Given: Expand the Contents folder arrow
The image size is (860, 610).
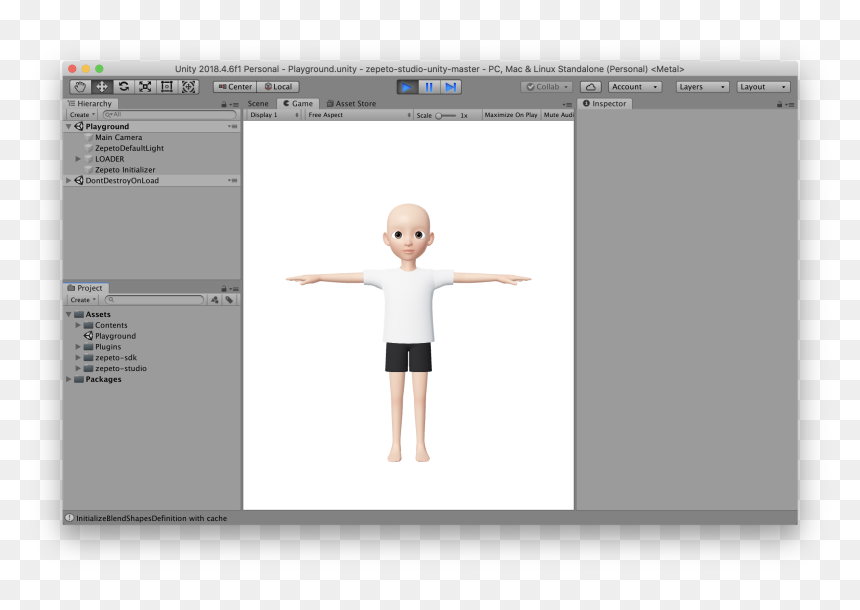Looking at the screenshot, I should tap(78, 325).
